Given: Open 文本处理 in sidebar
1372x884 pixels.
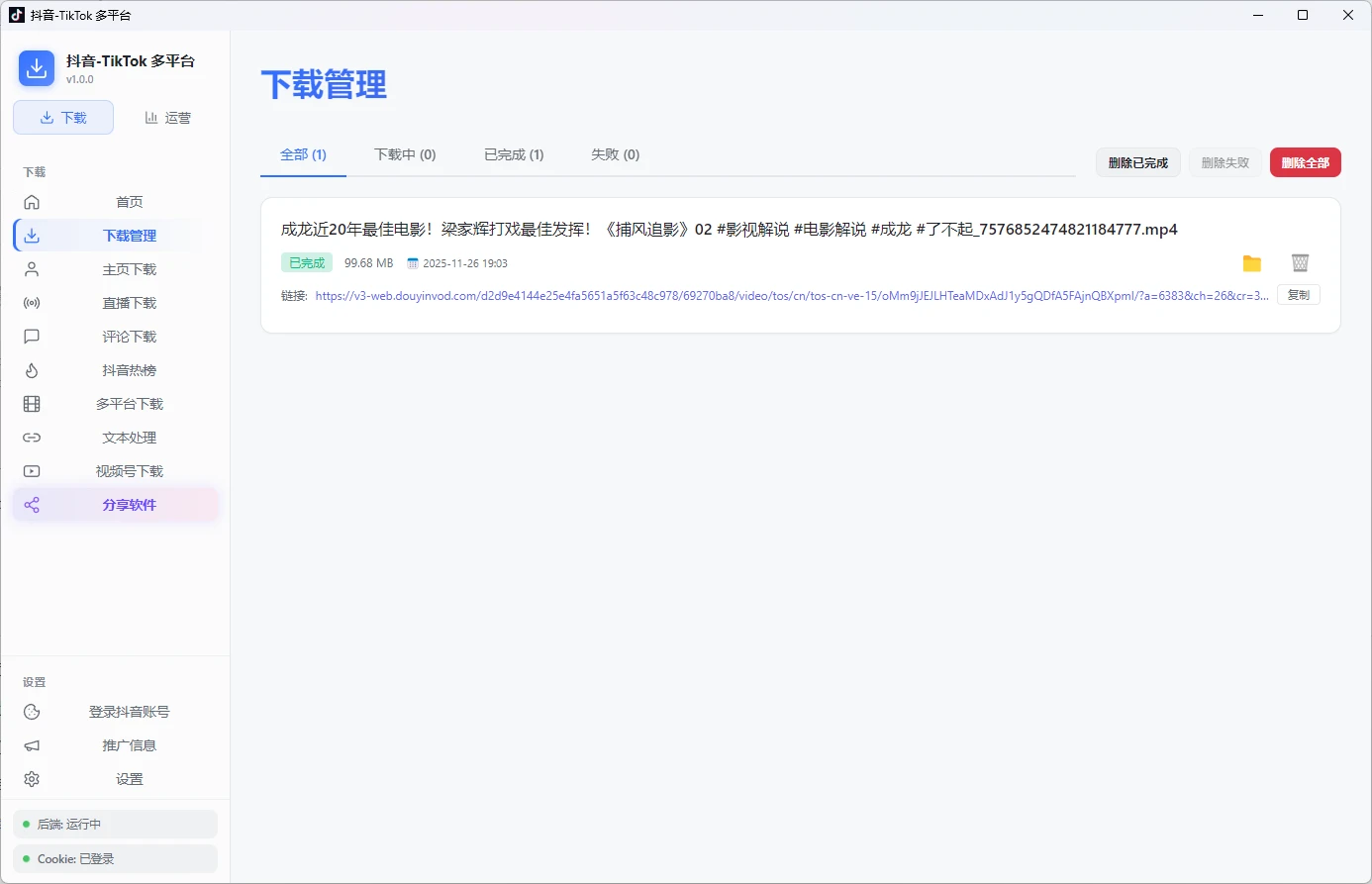Looking at the screenshot, I should (115, 438).
